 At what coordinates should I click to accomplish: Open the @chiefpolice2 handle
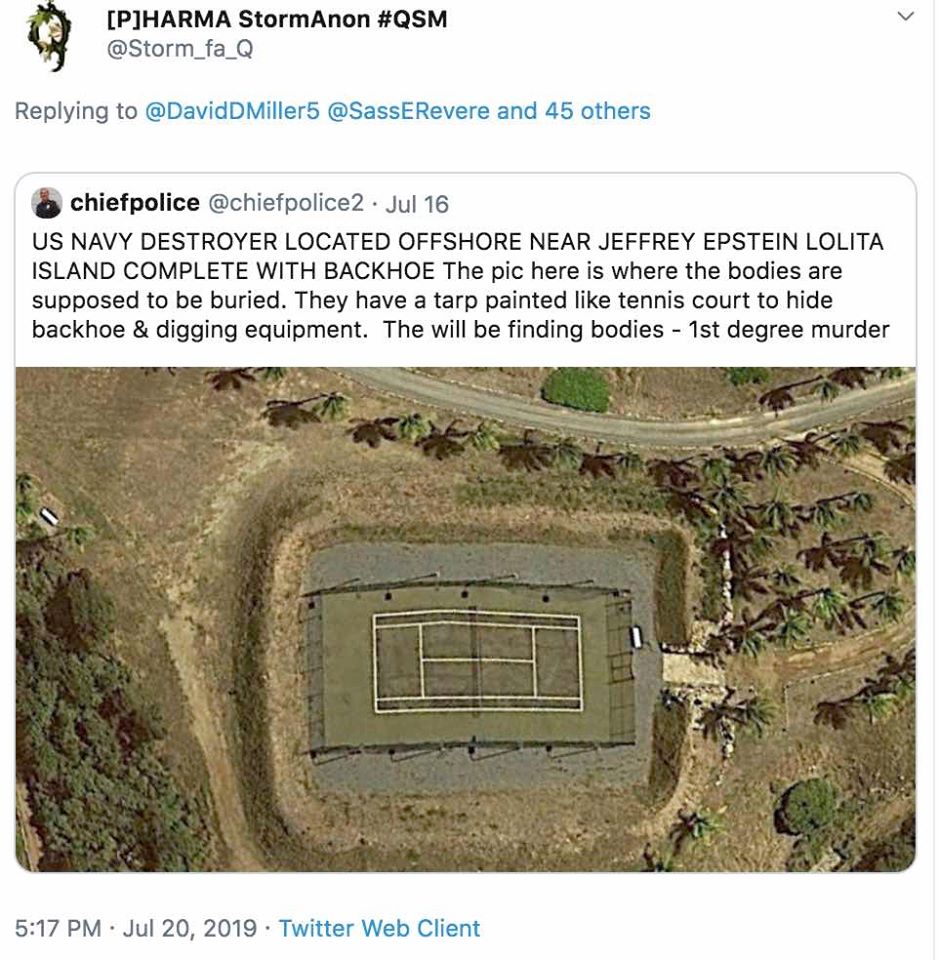click(286, 204)
